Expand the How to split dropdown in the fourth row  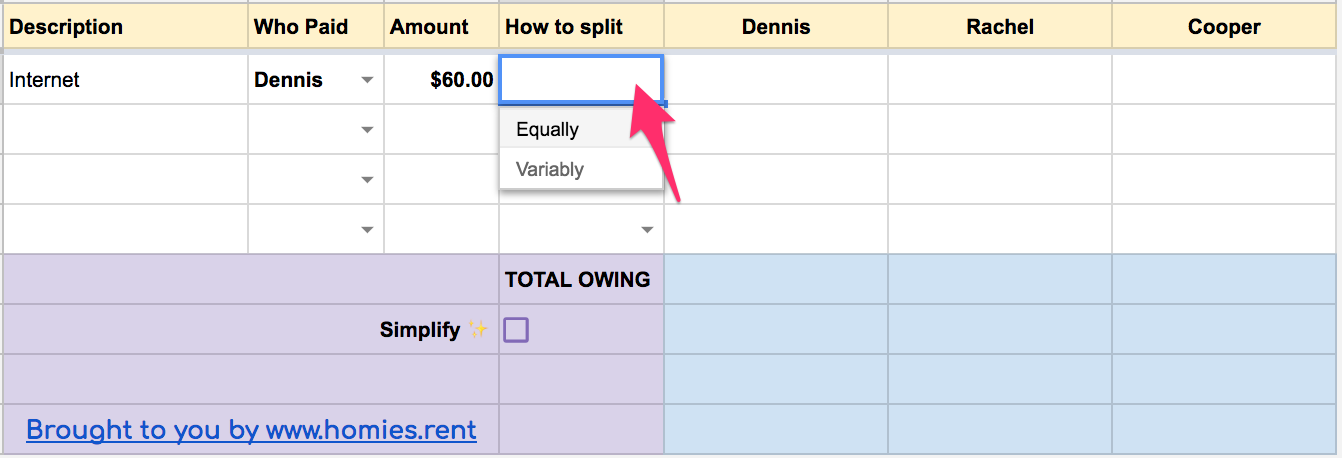coord(647,230)
